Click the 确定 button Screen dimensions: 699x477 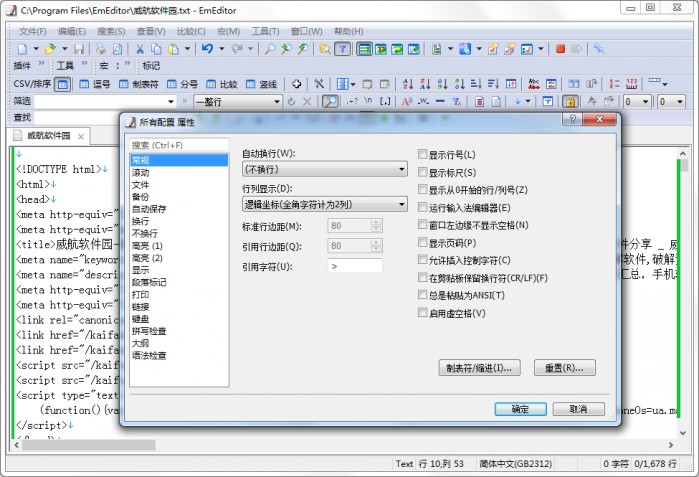(x=520, y=409)
